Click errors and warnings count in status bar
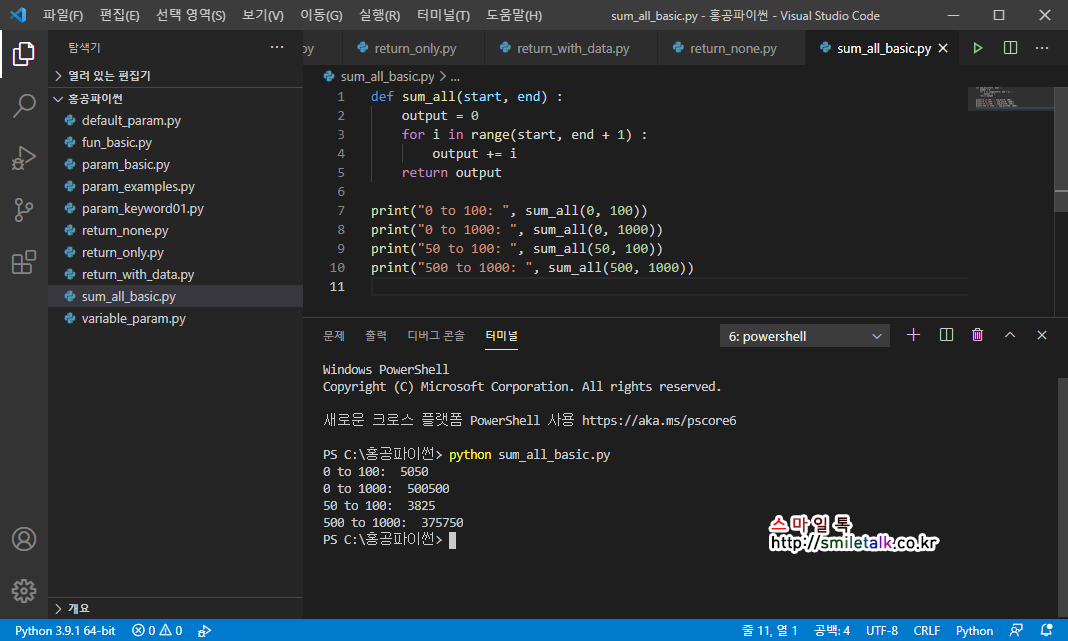 pyautogui.click(x=157, y=631)
